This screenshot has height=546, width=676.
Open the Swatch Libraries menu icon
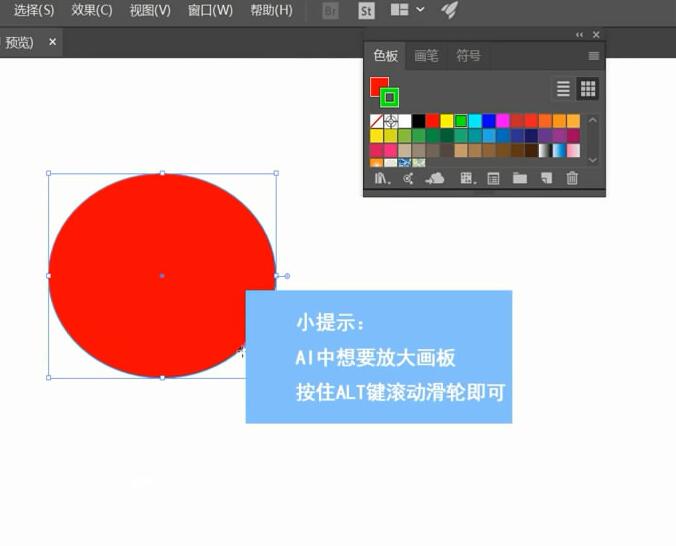382,178
